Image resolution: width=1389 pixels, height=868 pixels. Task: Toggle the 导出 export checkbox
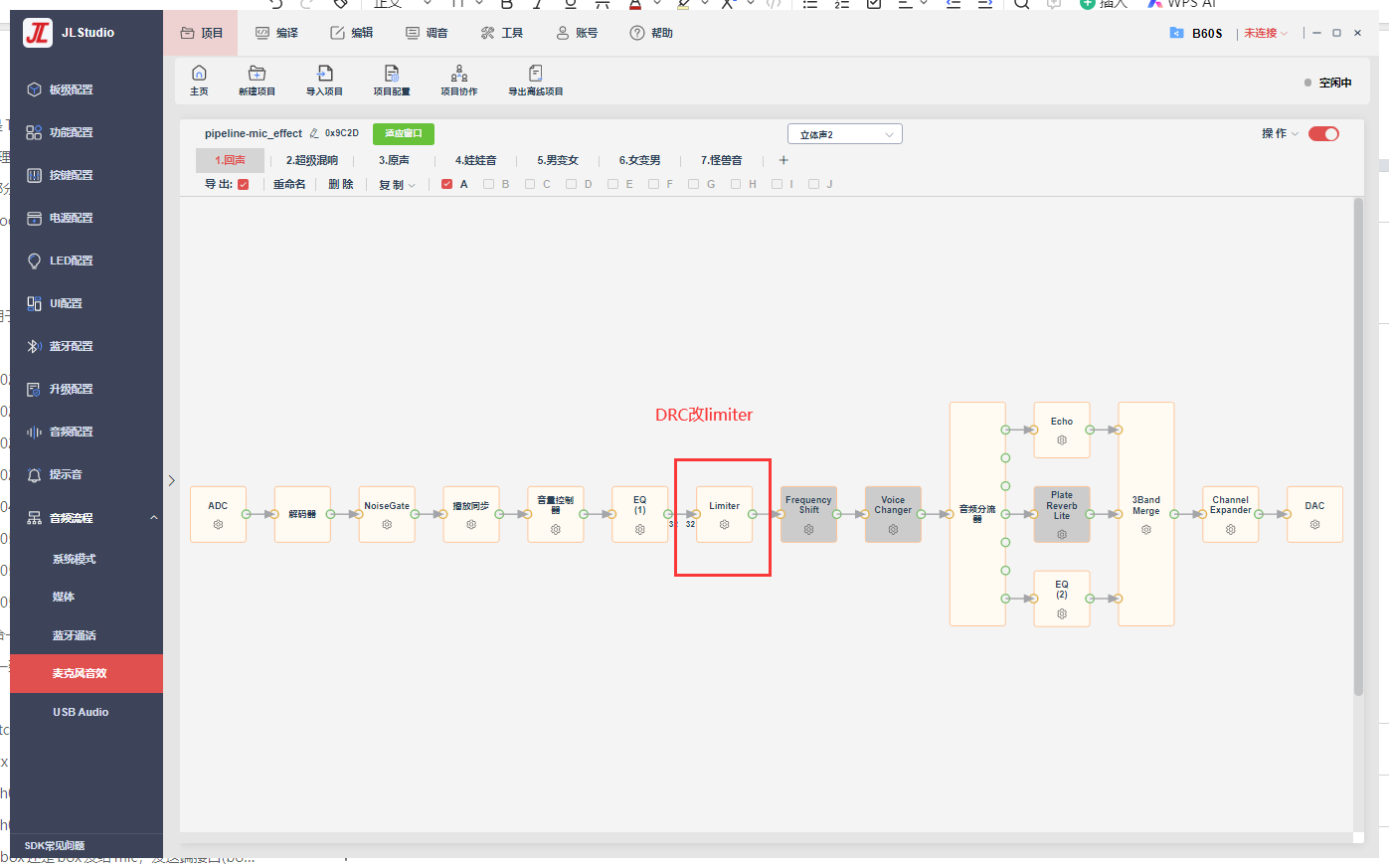click(x=243, y=184)
